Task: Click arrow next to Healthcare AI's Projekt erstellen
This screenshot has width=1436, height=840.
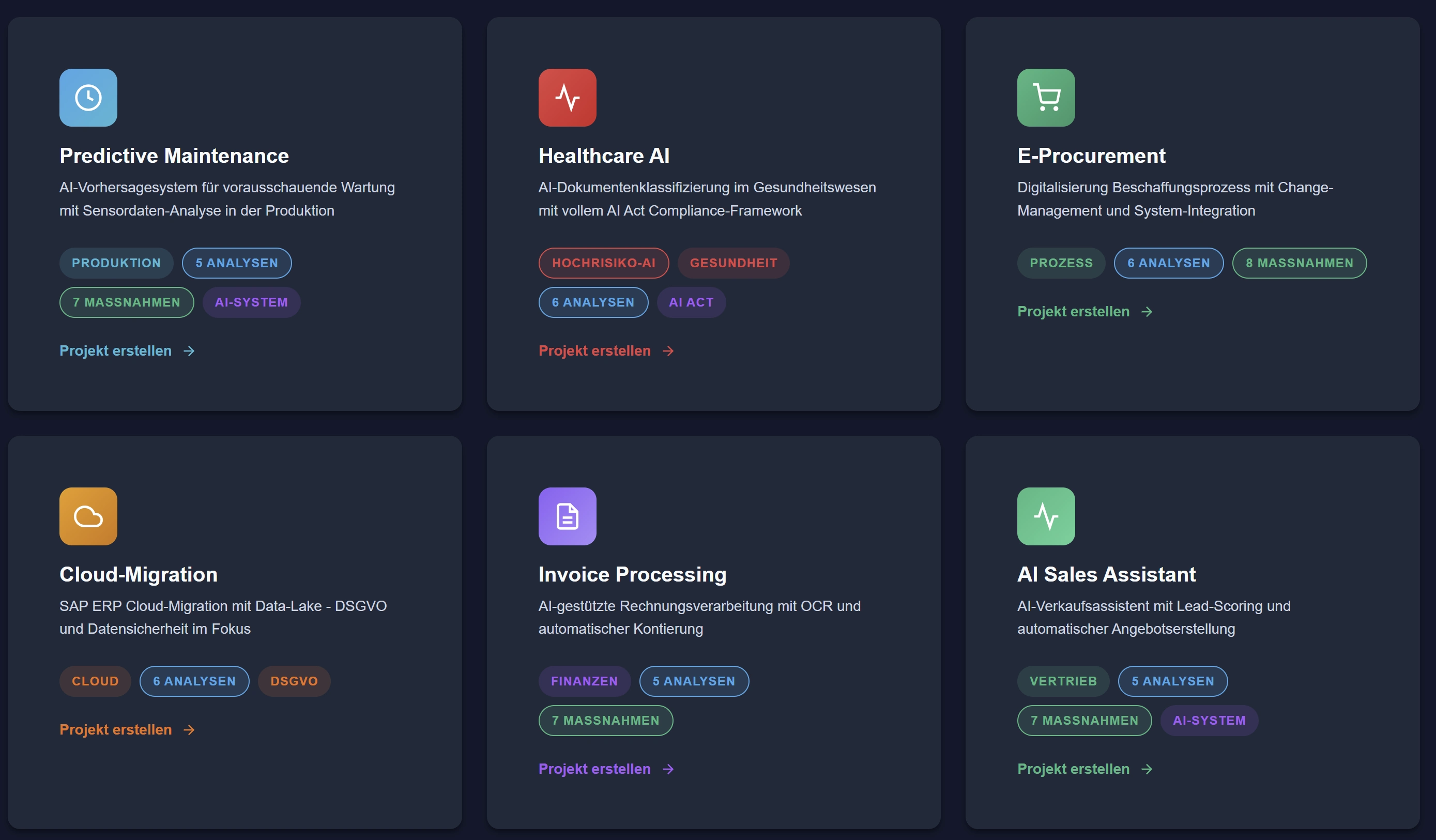Action: (668, 351)
